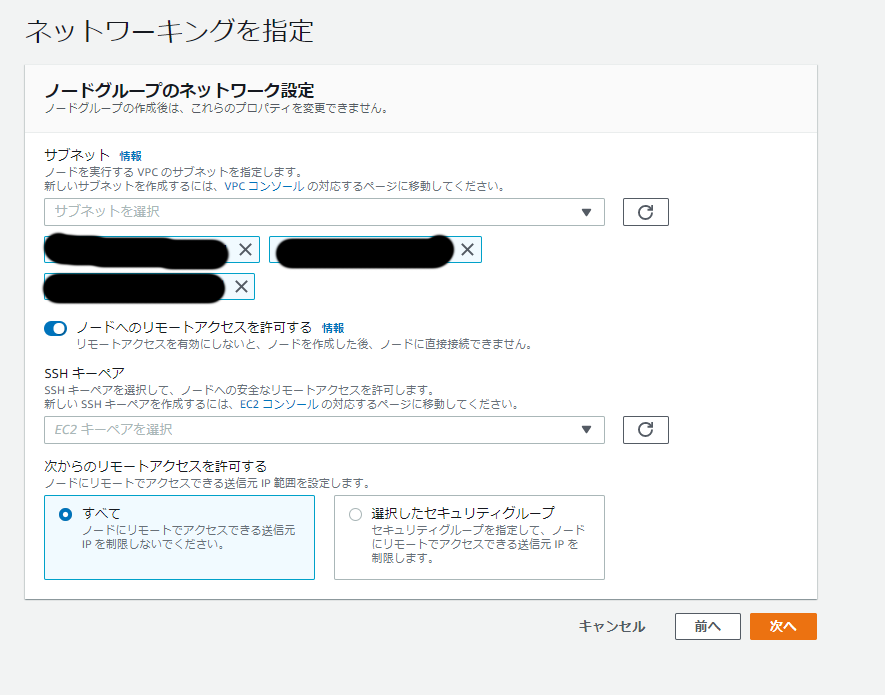Screen dimensions: 885x695
Task: Select the すべて radio option
Action: pos(66,514)
